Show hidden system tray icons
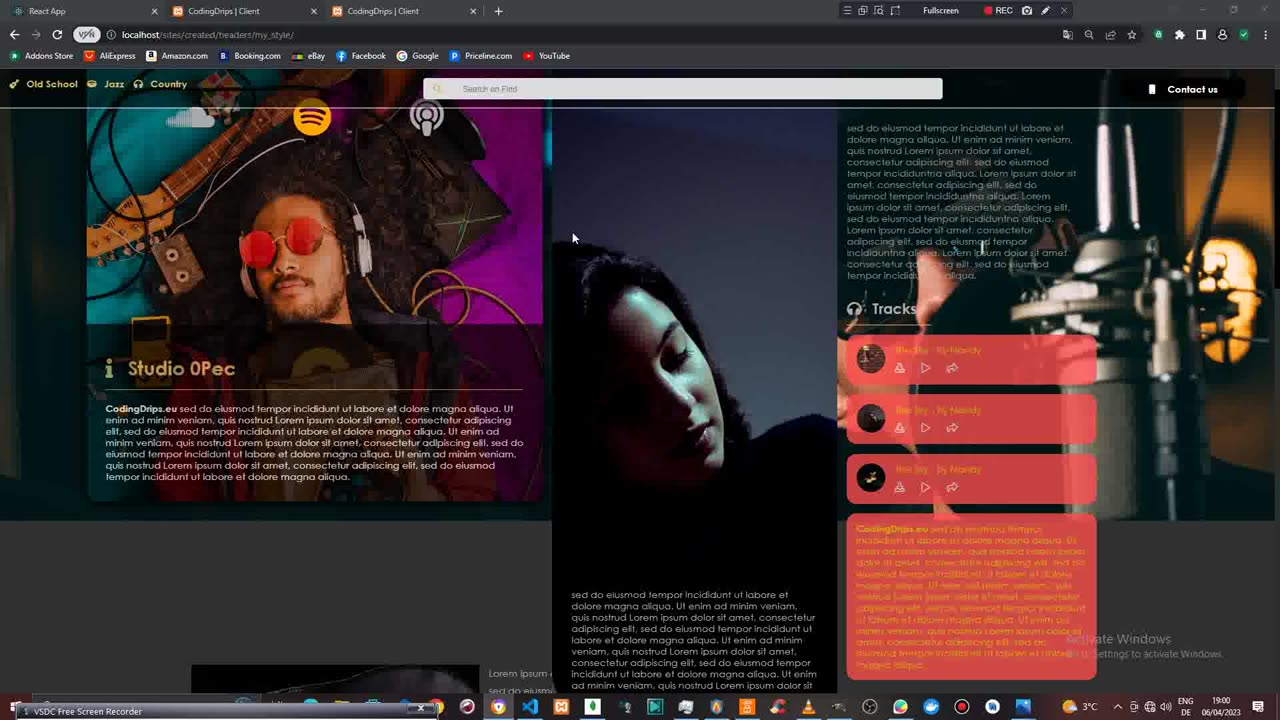This screenshot has width=1280, height=720. pyautogui.click(x=1117, y=707)
